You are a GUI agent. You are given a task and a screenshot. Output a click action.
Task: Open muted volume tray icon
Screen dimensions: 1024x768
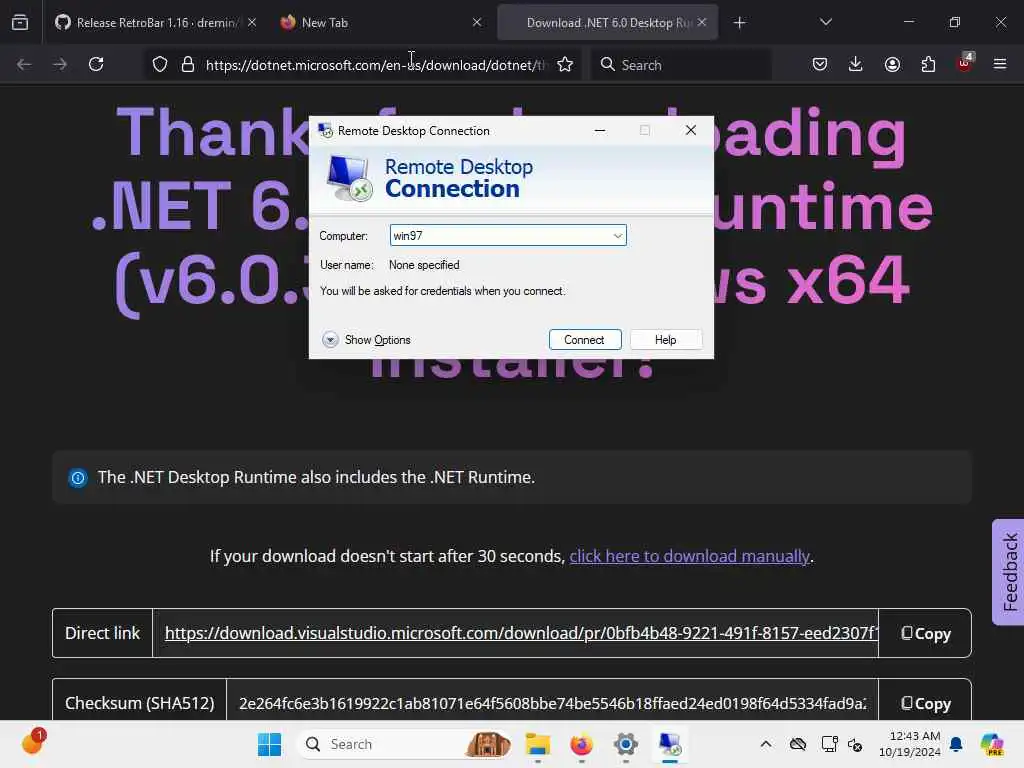(855, 744)
